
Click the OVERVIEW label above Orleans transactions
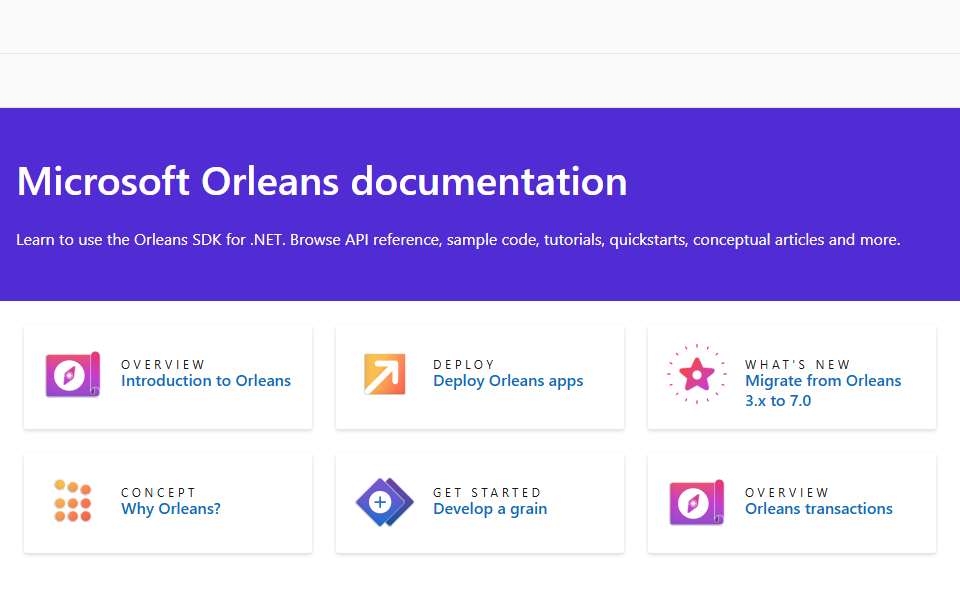[x=787, y=492]
